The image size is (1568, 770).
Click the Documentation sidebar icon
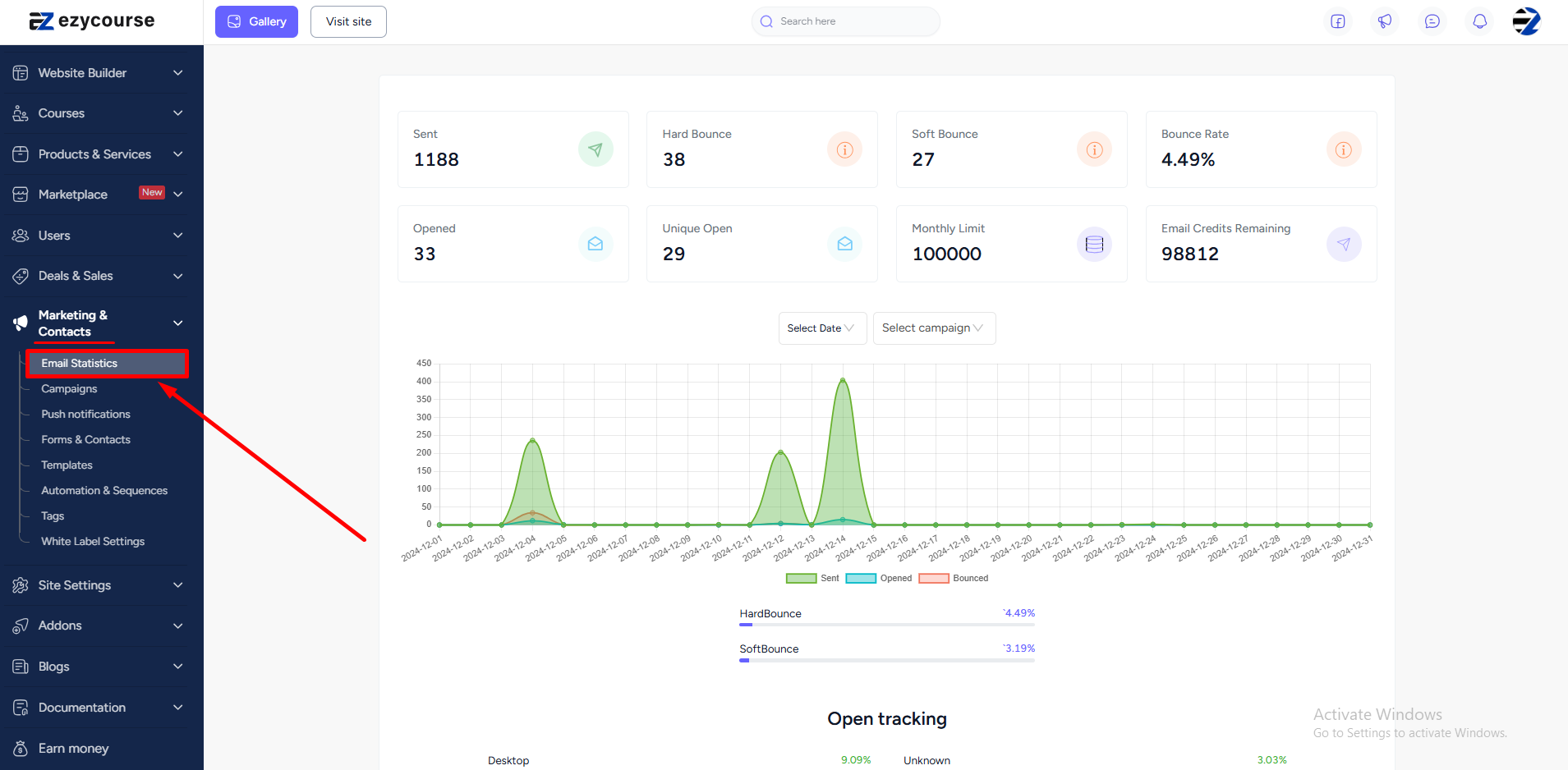[21, 708]
